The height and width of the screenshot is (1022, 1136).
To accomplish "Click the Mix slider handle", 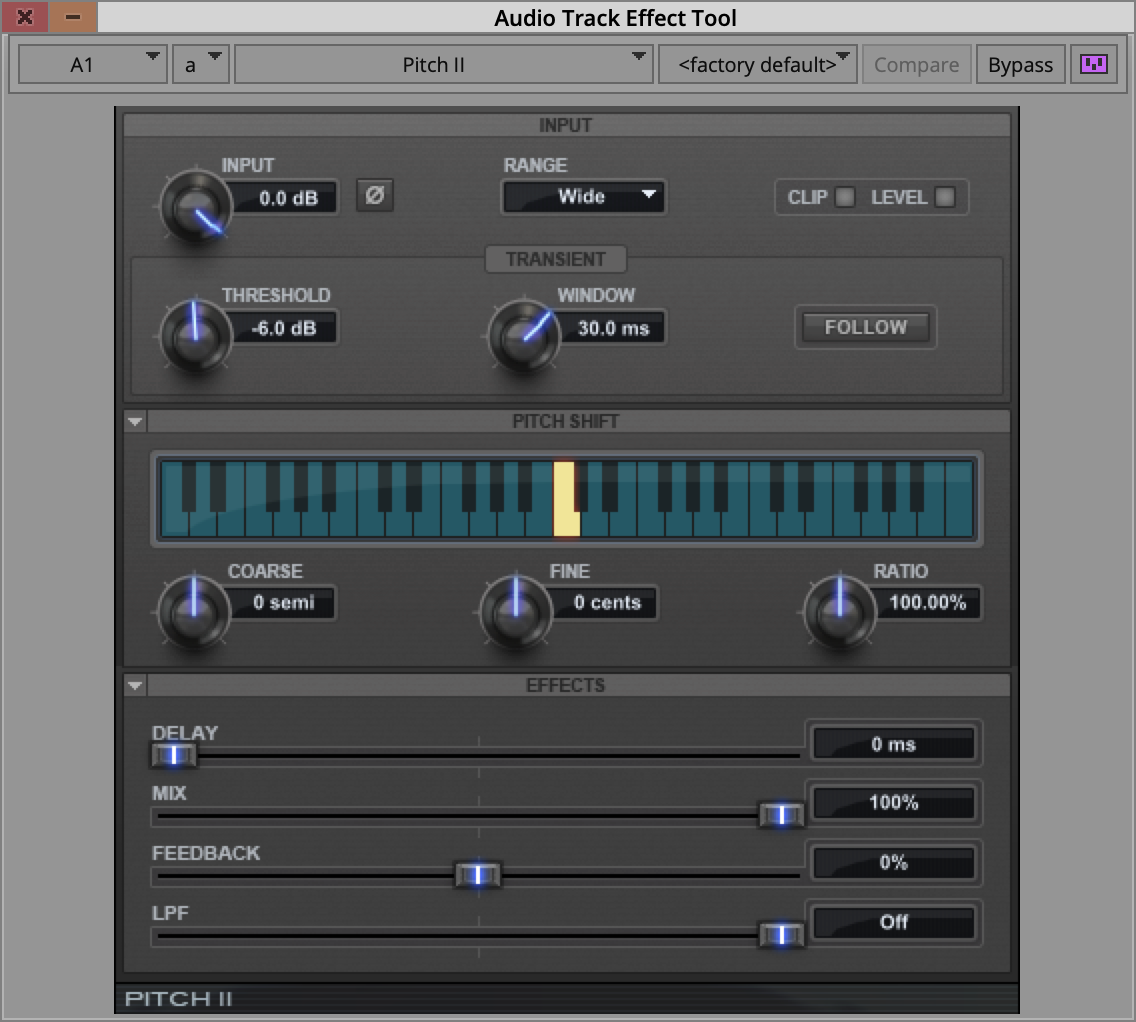I will (x=781, y=815).
